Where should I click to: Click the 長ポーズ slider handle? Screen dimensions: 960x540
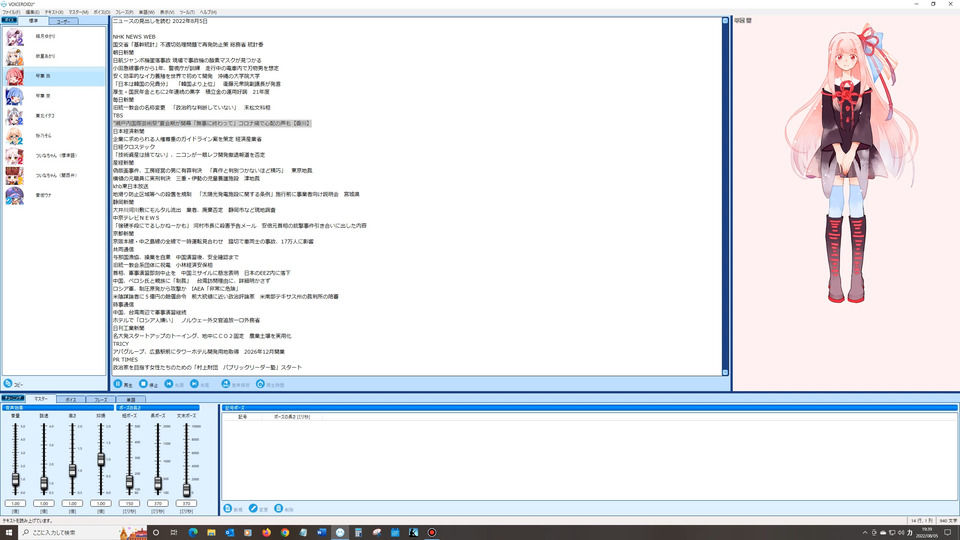tap(158, 484)
